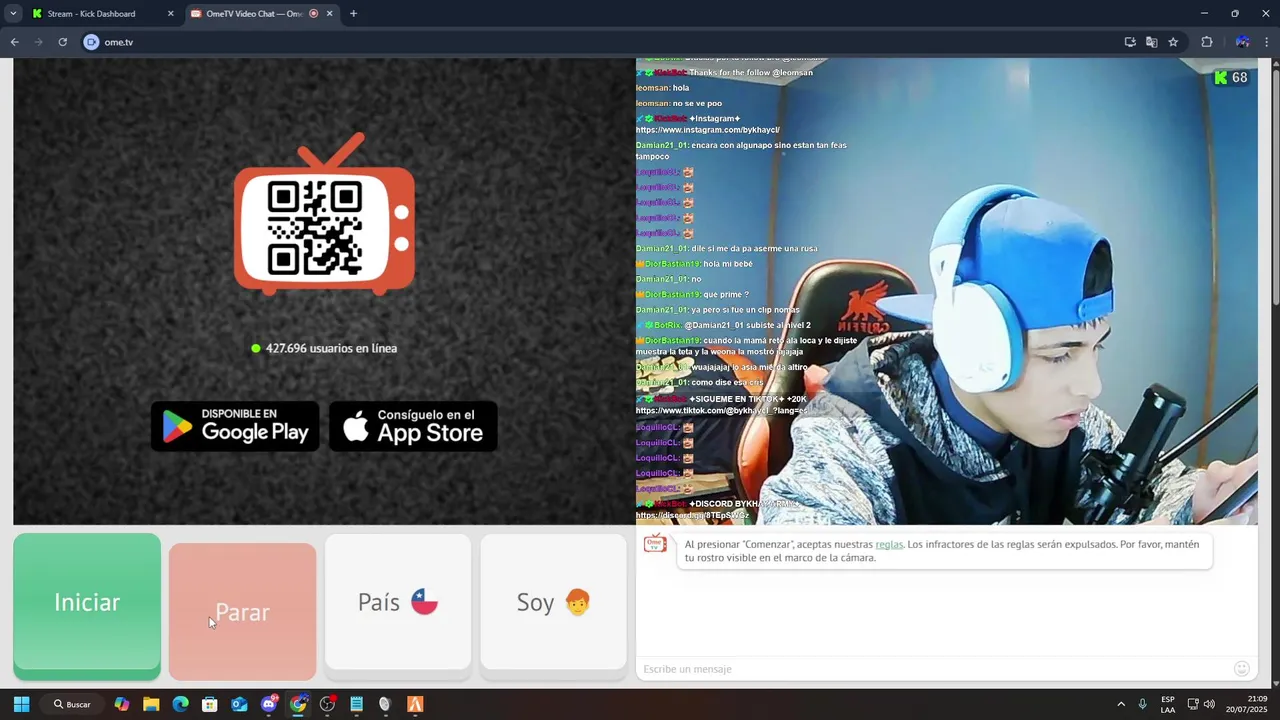
Task: Open the Google Play download badge
Action: click(235, 426)
